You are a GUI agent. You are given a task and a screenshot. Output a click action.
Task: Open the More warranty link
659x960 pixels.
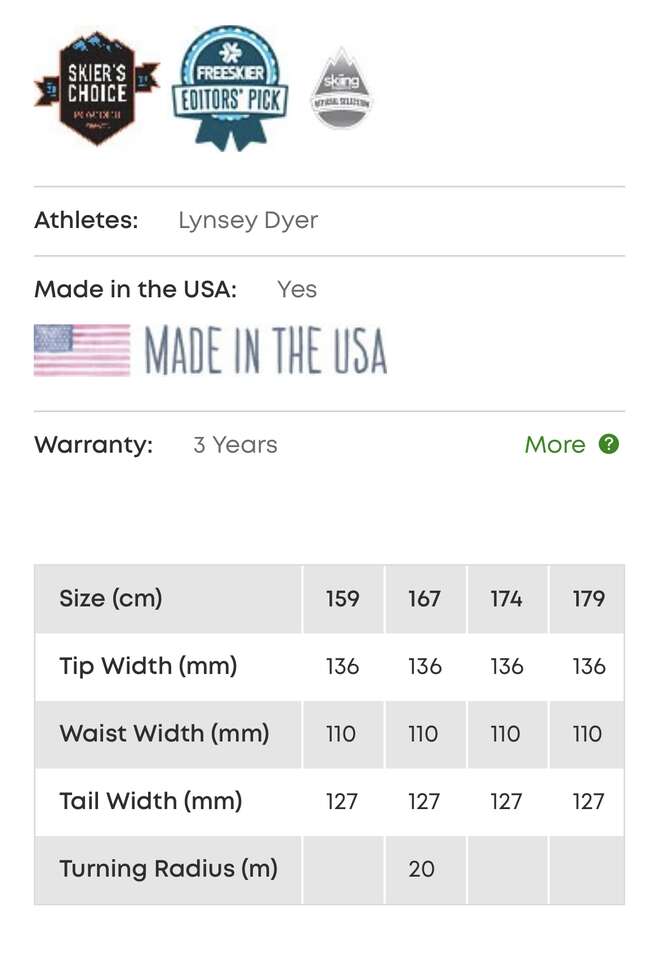point(555,445)
